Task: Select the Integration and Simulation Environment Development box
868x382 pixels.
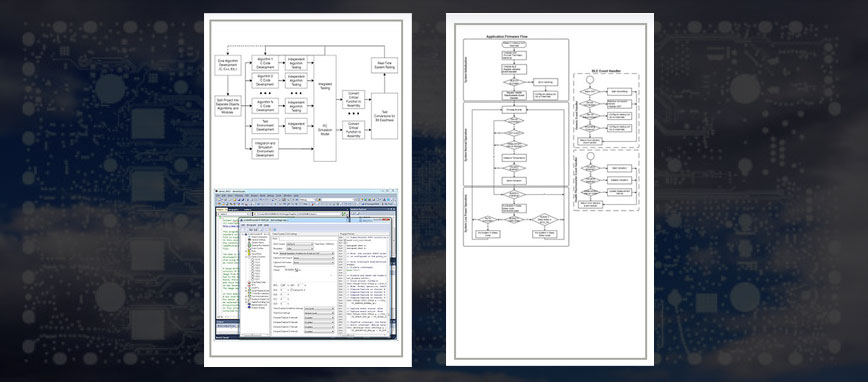Action: [265, 149]
